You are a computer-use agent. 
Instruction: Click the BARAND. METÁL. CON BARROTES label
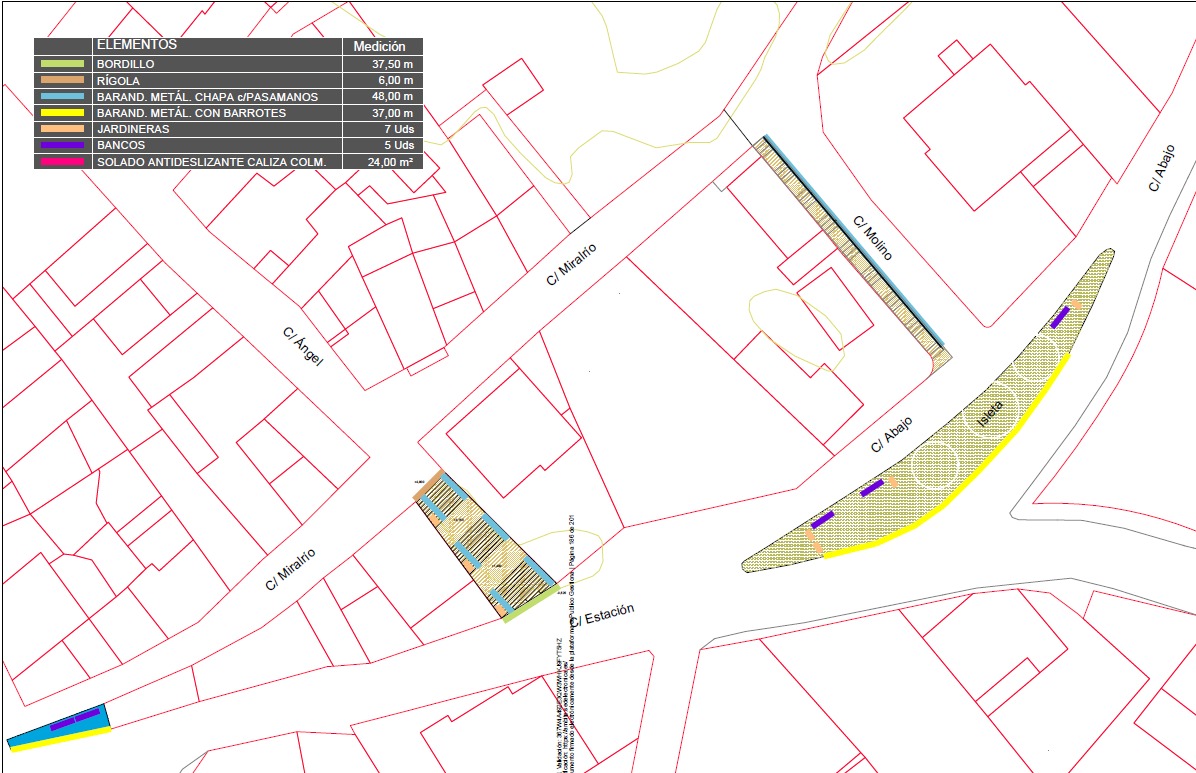coord(191,113)
